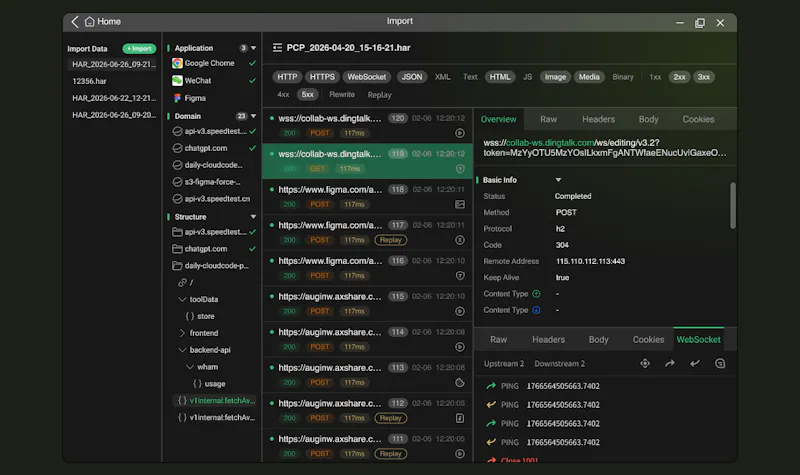
Task: Collapse the Application section arrow
Action: pos(253,48)
